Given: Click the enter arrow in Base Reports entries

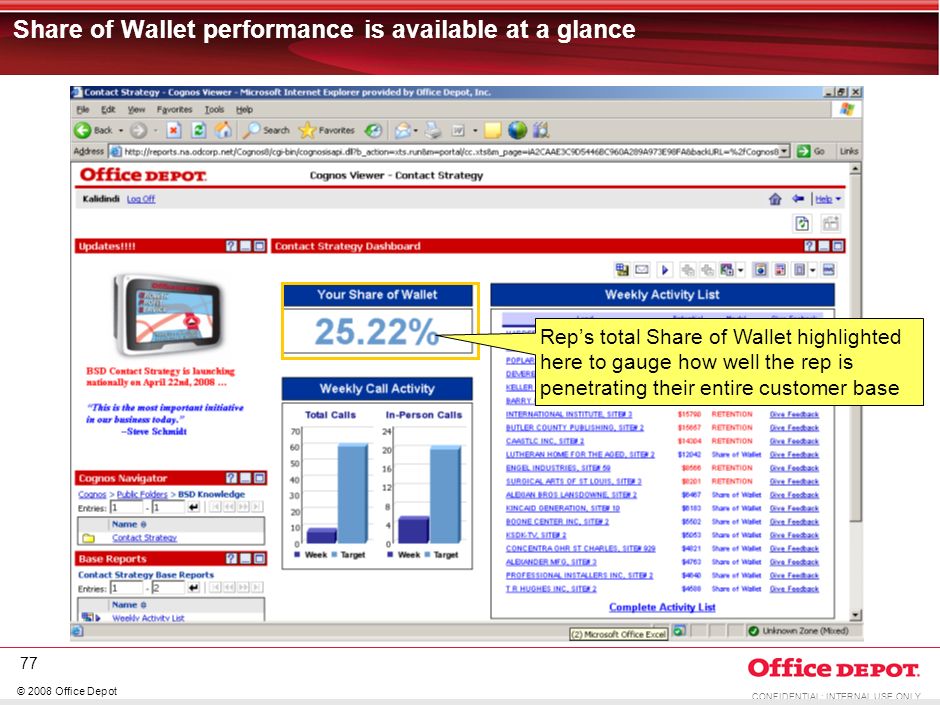Looking at the screenshot, I should (194, 588).
